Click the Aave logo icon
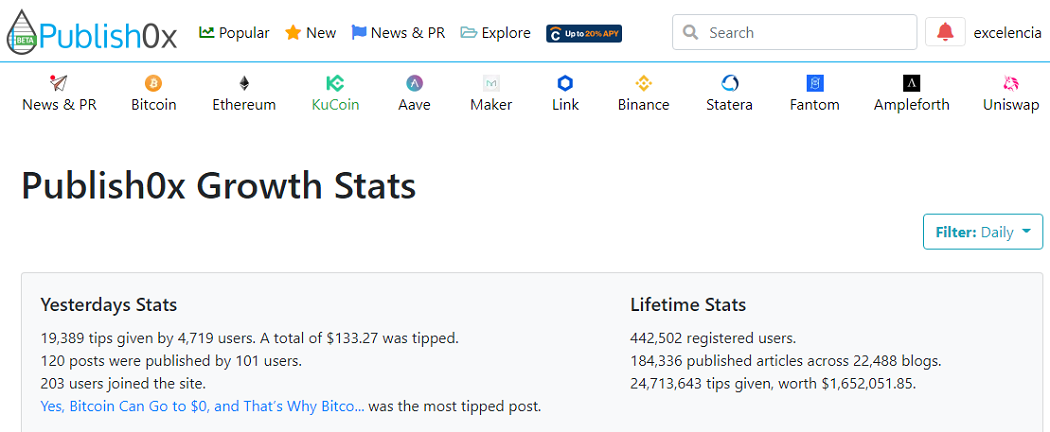 click(415, 83)
